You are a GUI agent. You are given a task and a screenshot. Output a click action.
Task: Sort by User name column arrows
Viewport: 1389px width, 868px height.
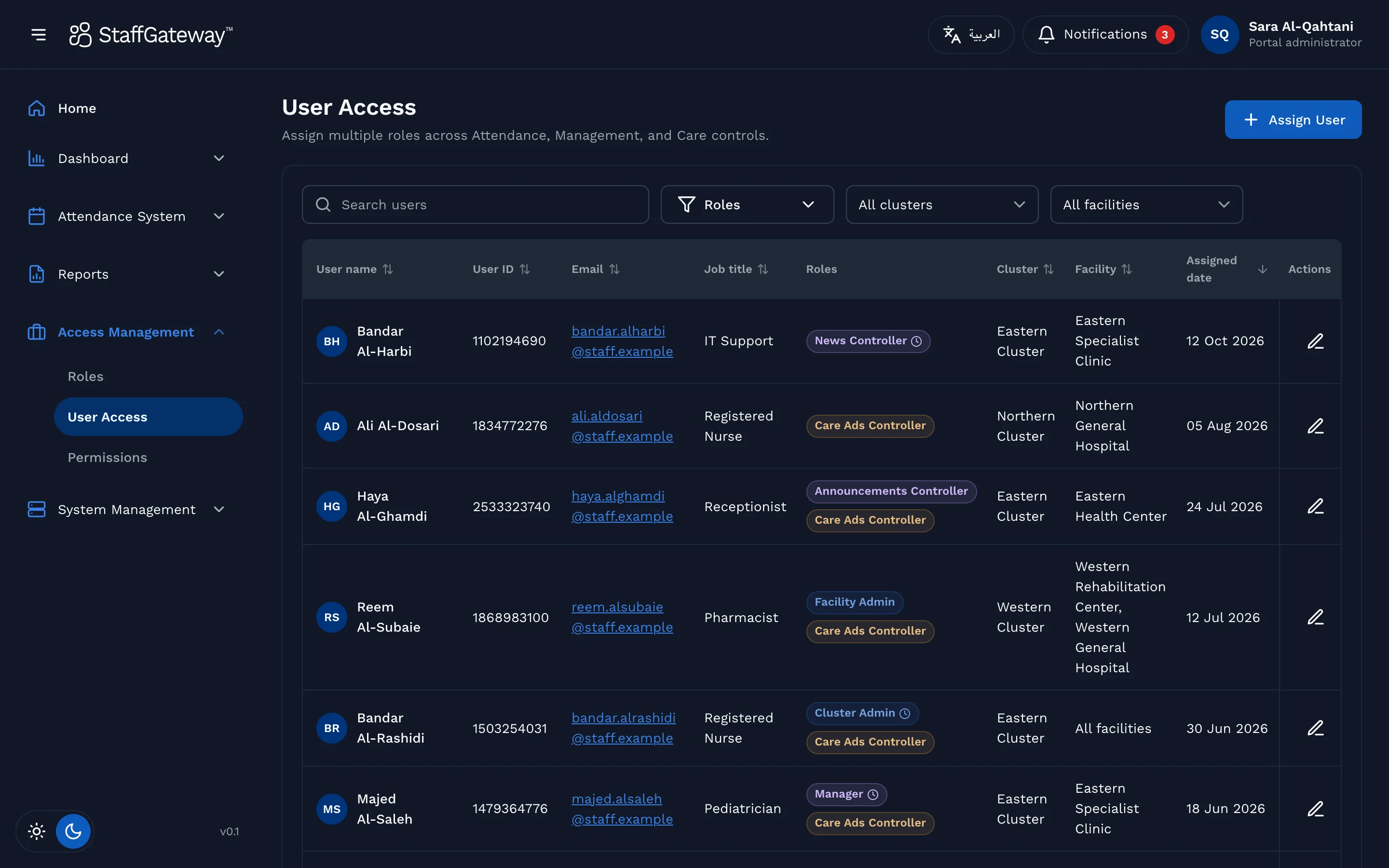click(x=388, y=269)
